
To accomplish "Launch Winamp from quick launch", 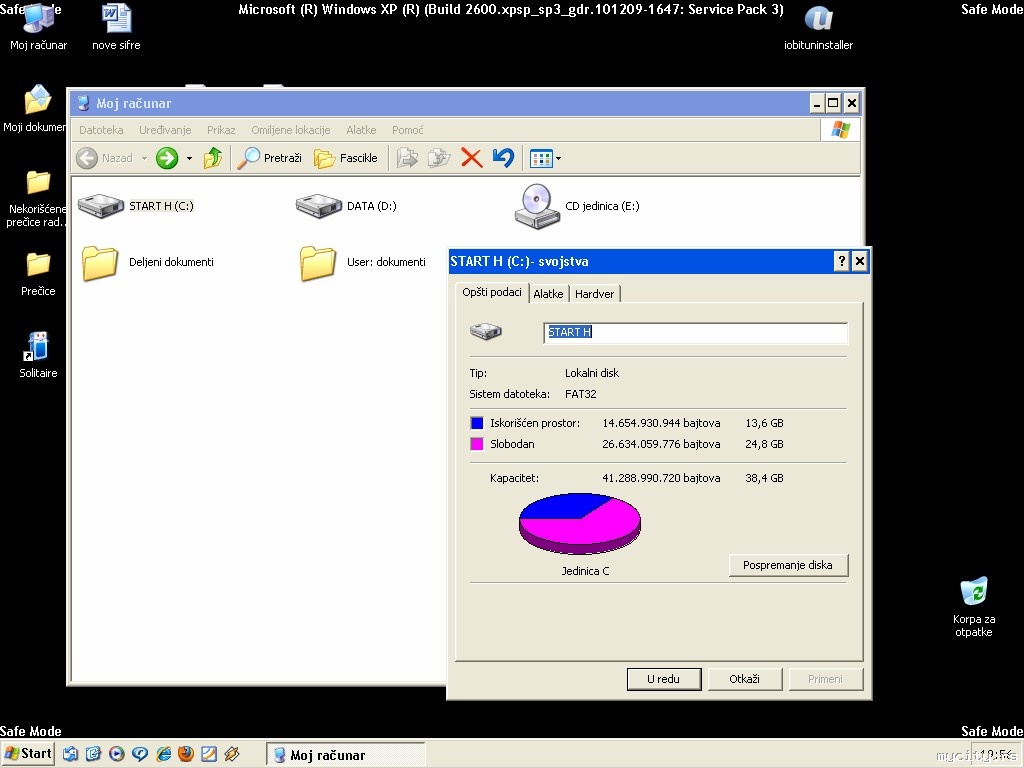I will [232, 754].
